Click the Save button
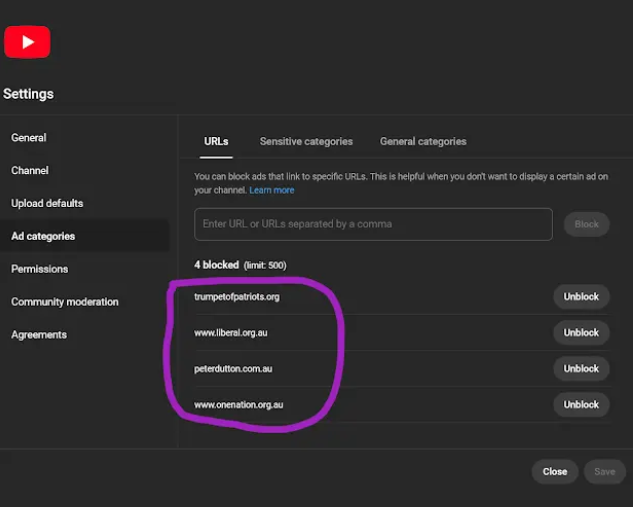 [604, 472]
